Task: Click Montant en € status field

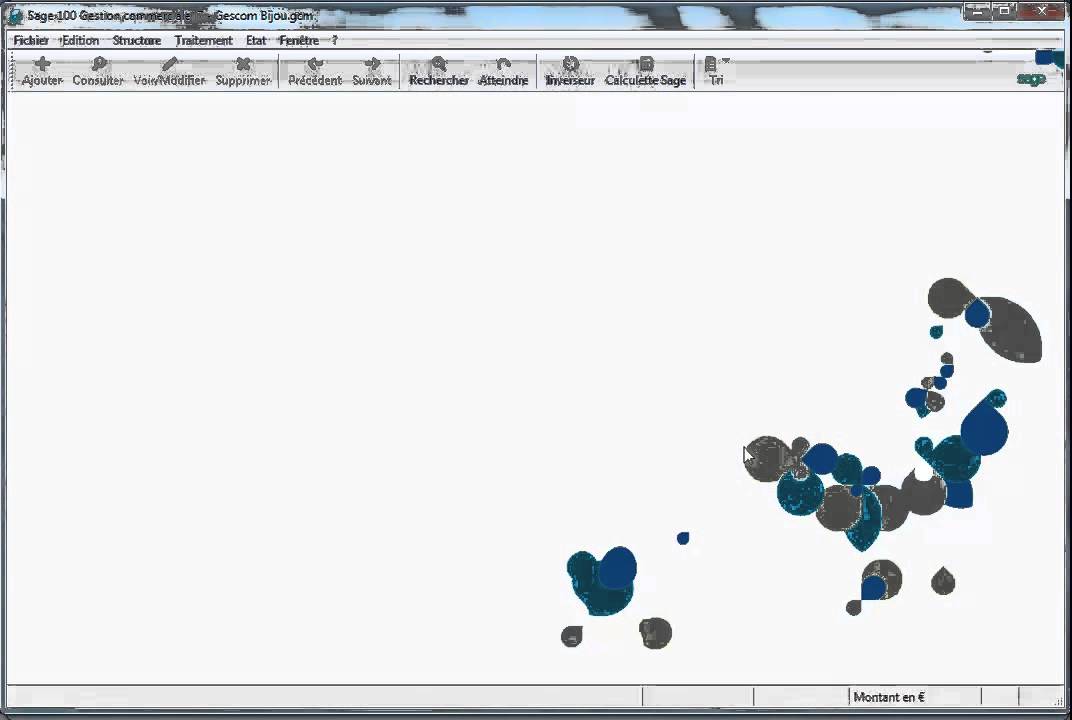Action: pos(915,697)
